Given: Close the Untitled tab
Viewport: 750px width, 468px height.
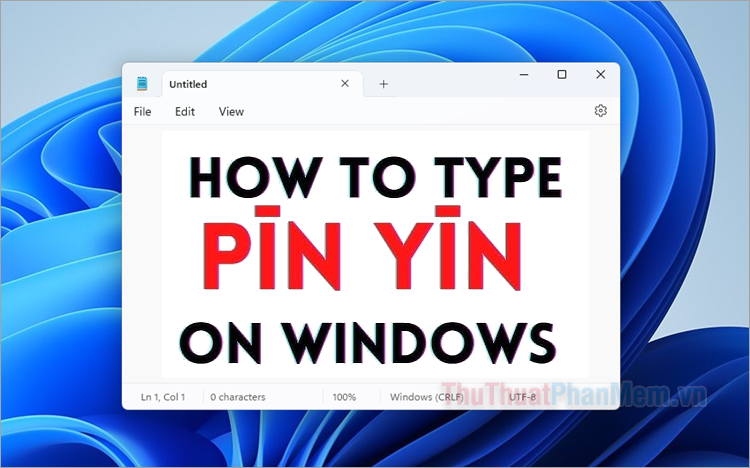Looking at the screenshot, I should 345,84.
